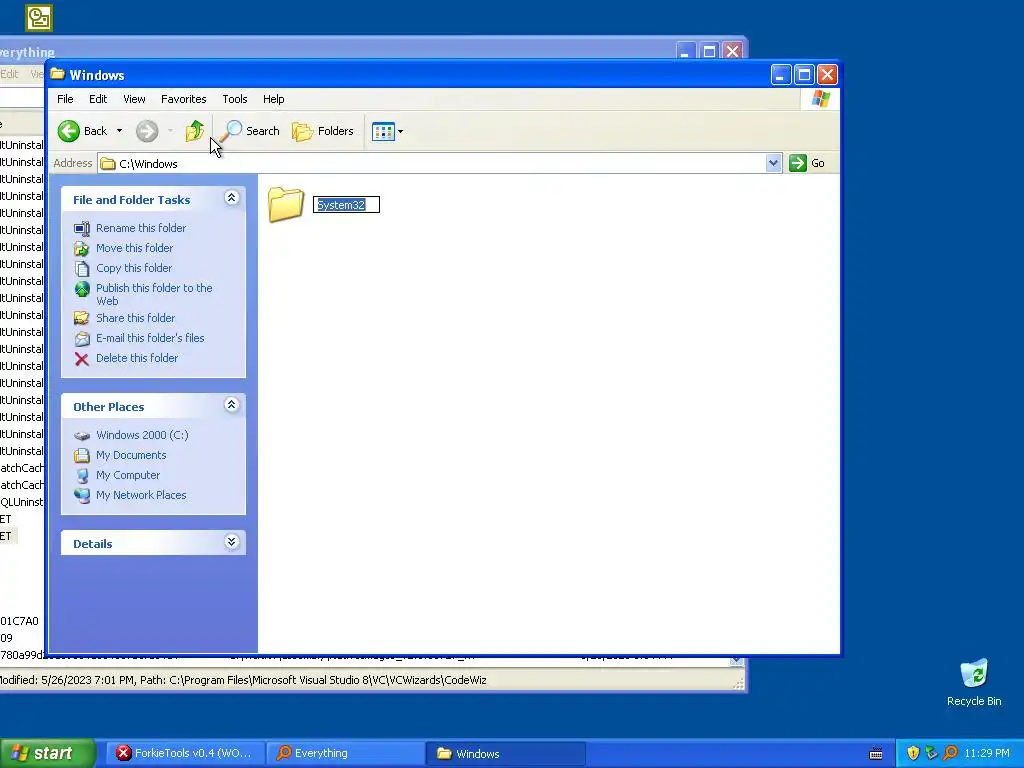Open the File menu
The width and height of the screenshot is (1024, 768).
pyautogui.click(x=65, y=99)
